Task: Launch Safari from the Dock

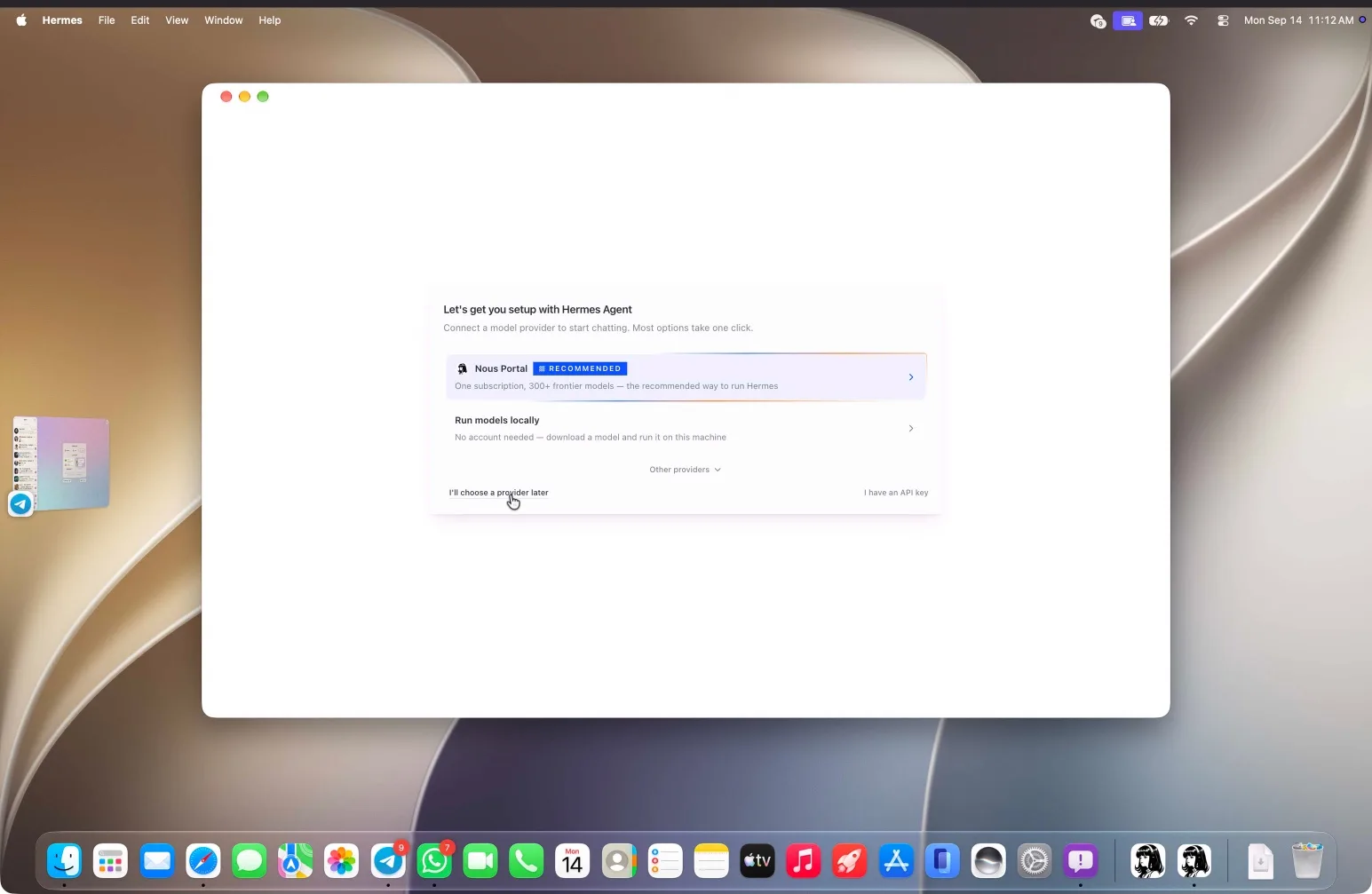Action: tap(203, 860)
